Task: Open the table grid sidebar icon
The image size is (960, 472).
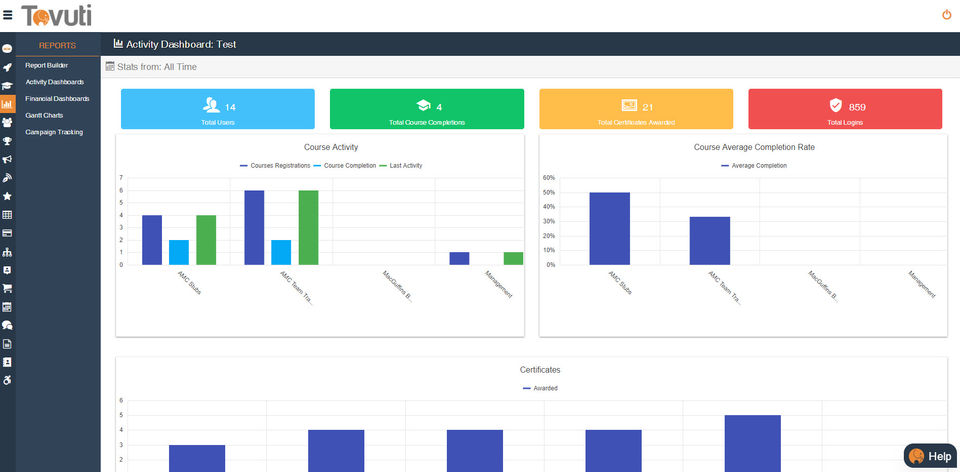Action: point(7,215)
